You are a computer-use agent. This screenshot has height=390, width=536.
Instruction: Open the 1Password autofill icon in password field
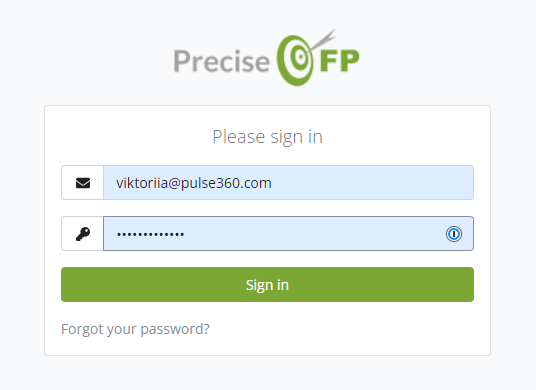coord(454,234)
